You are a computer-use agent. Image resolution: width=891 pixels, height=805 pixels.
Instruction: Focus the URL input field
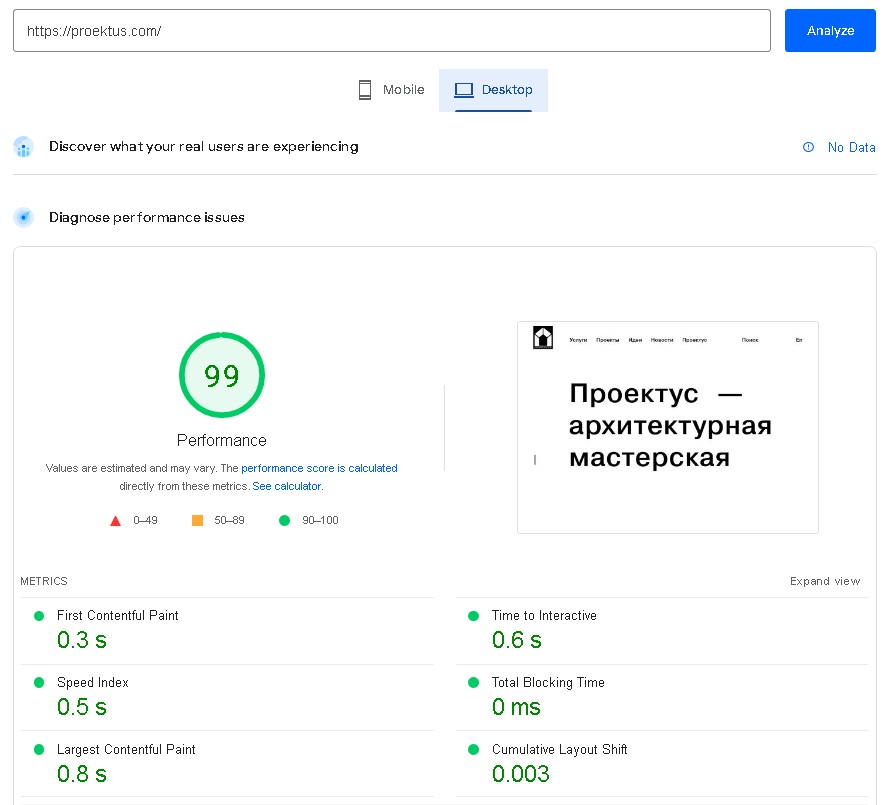[392, 31]
